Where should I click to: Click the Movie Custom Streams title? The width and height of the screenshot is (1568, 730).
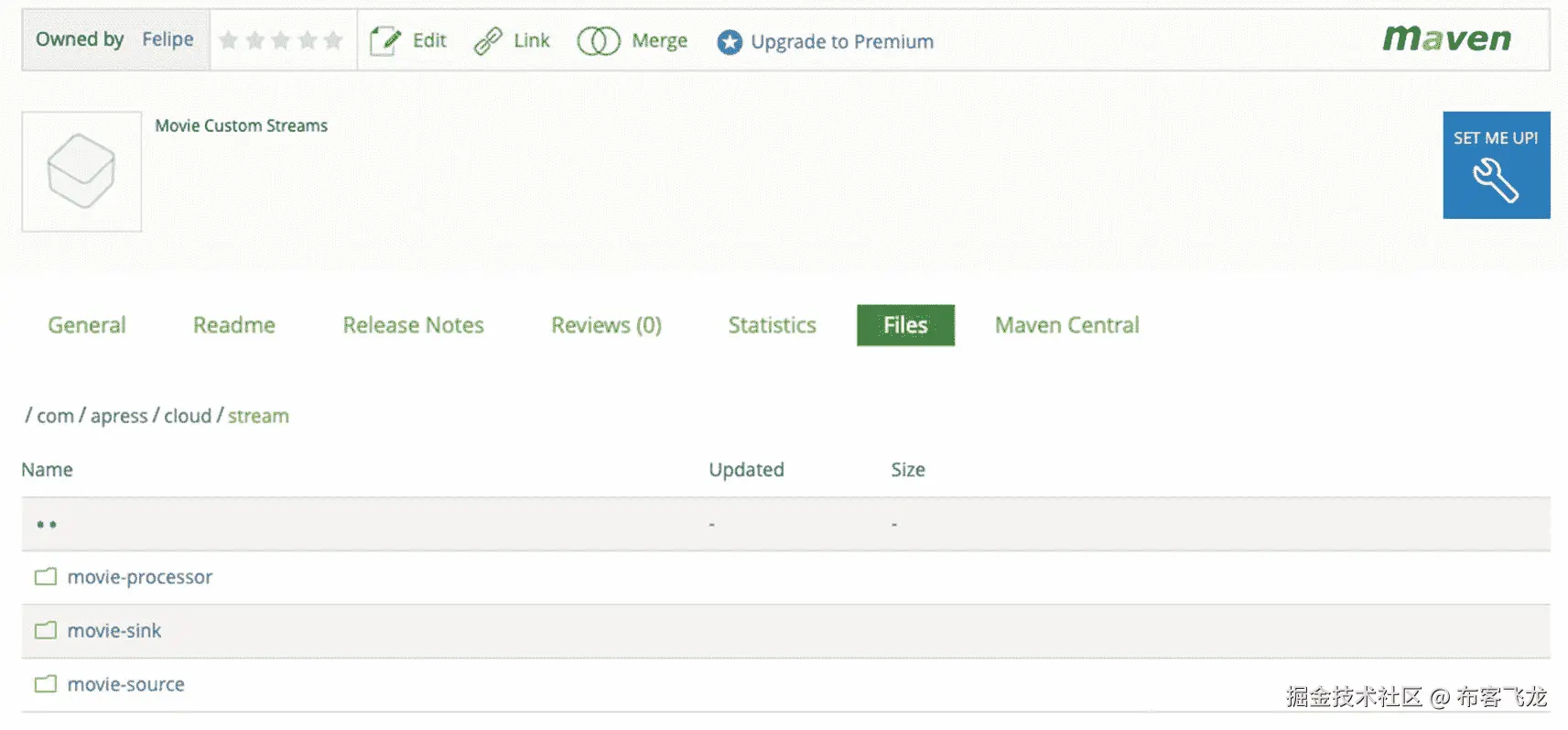[241, 125]
